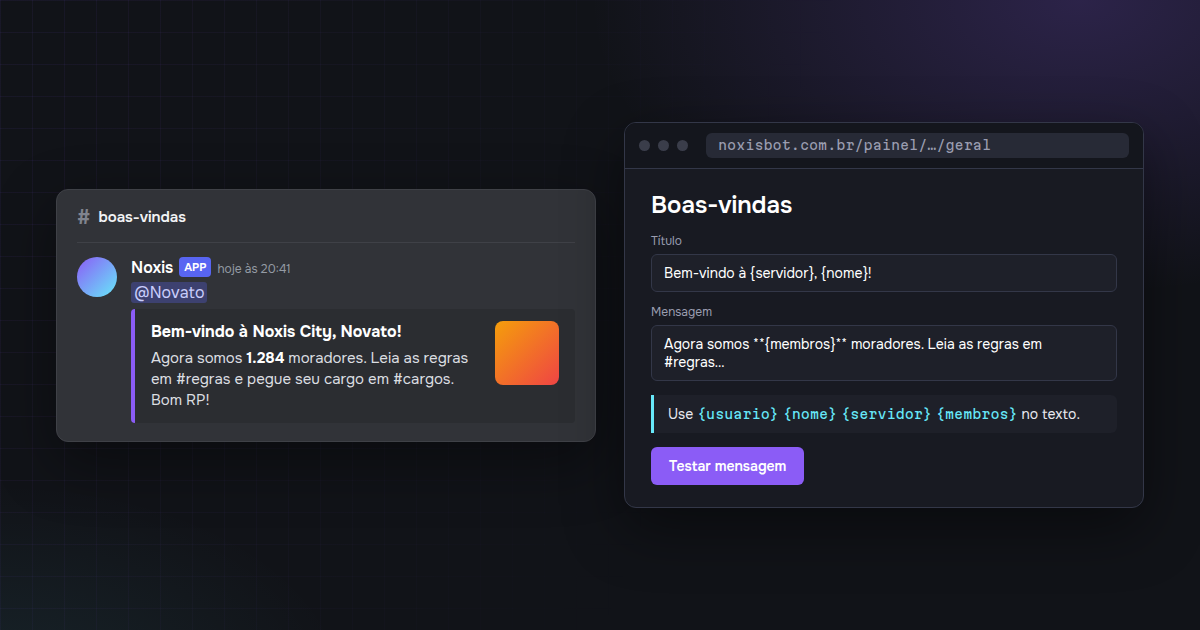Click the Boas-vindas panel heading
This screenshot has width=1200, height=630.
(722, 205)
